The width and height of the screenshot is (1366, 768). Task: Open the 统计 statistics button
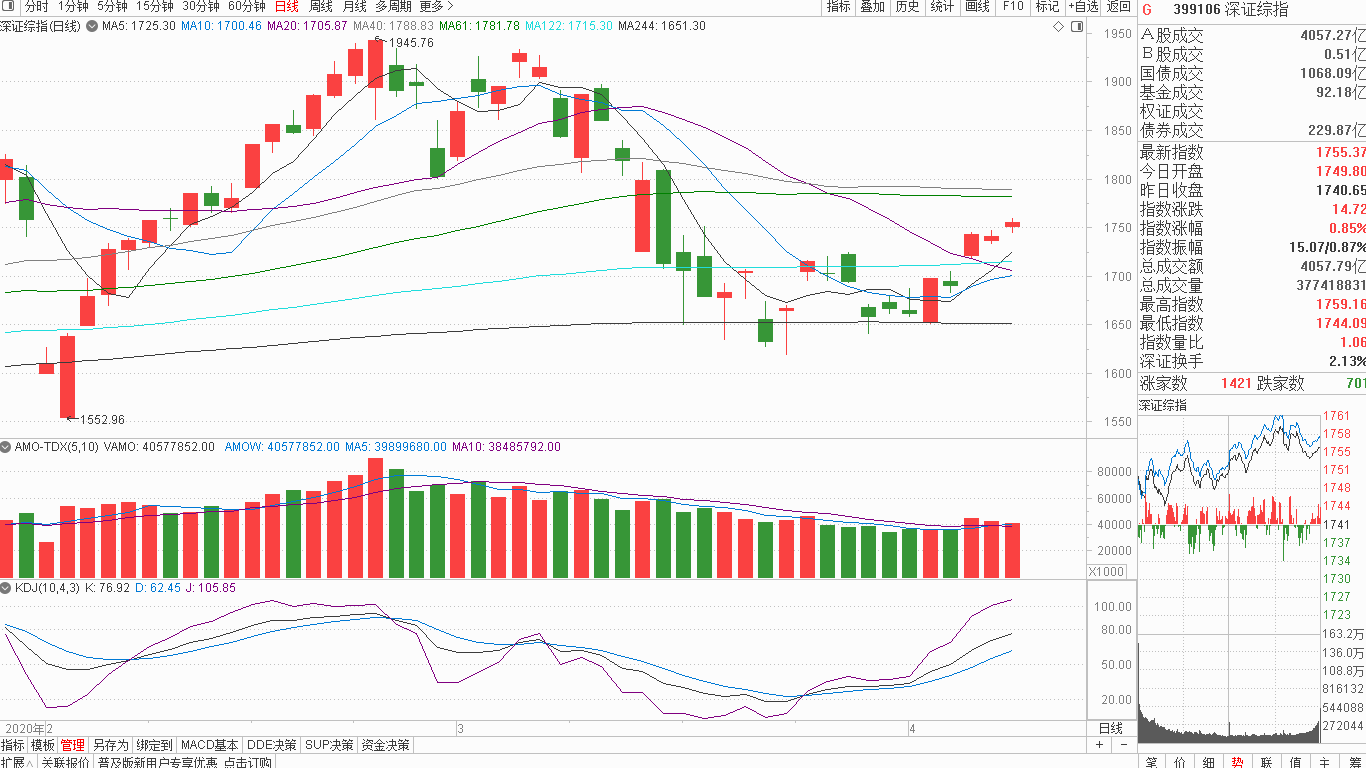click(942, 7)
